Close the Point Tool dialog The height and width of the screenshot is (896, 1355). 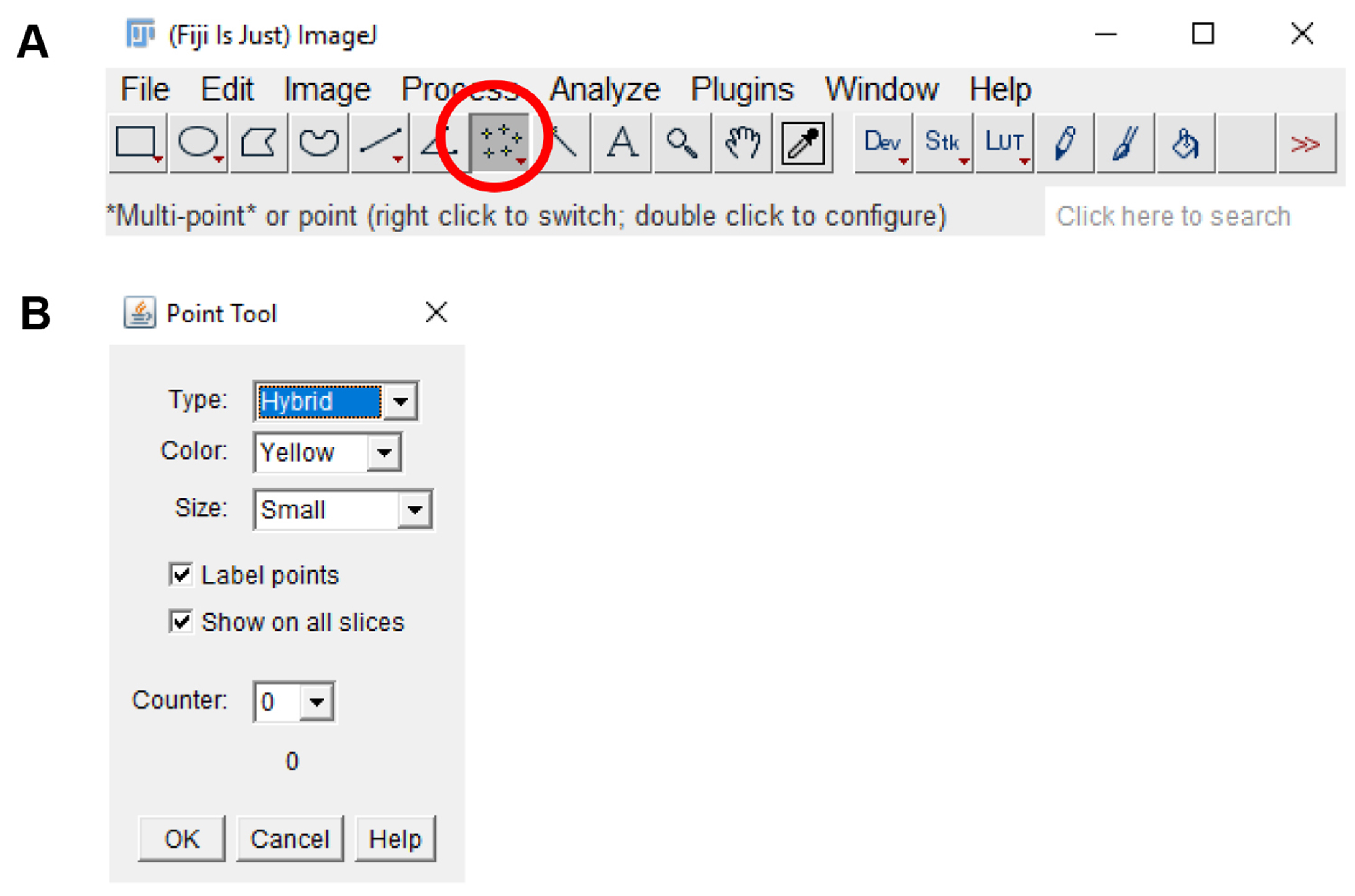pos(436,313)
